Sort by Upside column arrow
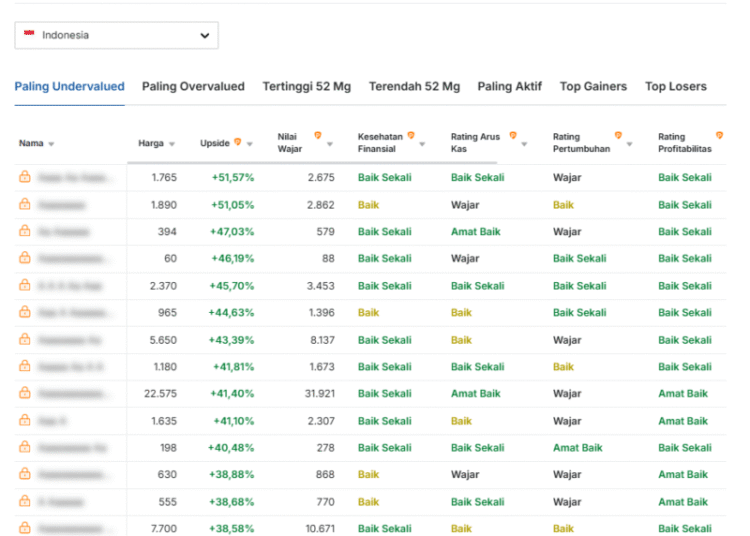 (250, 144)
